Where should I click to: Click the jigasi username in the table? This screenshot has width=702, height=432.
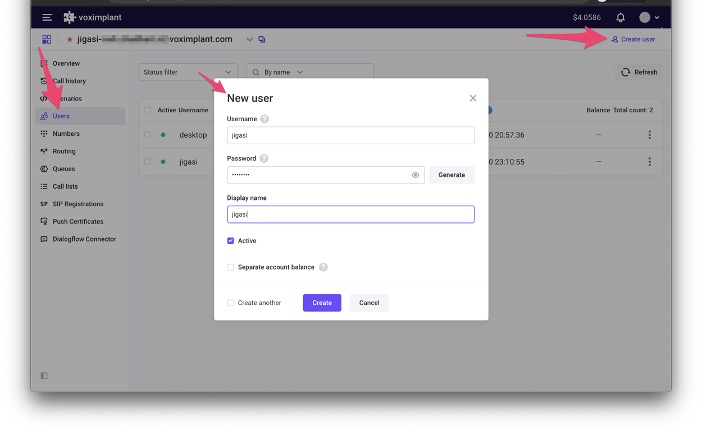pyautogui.click(x=188, y=162)
